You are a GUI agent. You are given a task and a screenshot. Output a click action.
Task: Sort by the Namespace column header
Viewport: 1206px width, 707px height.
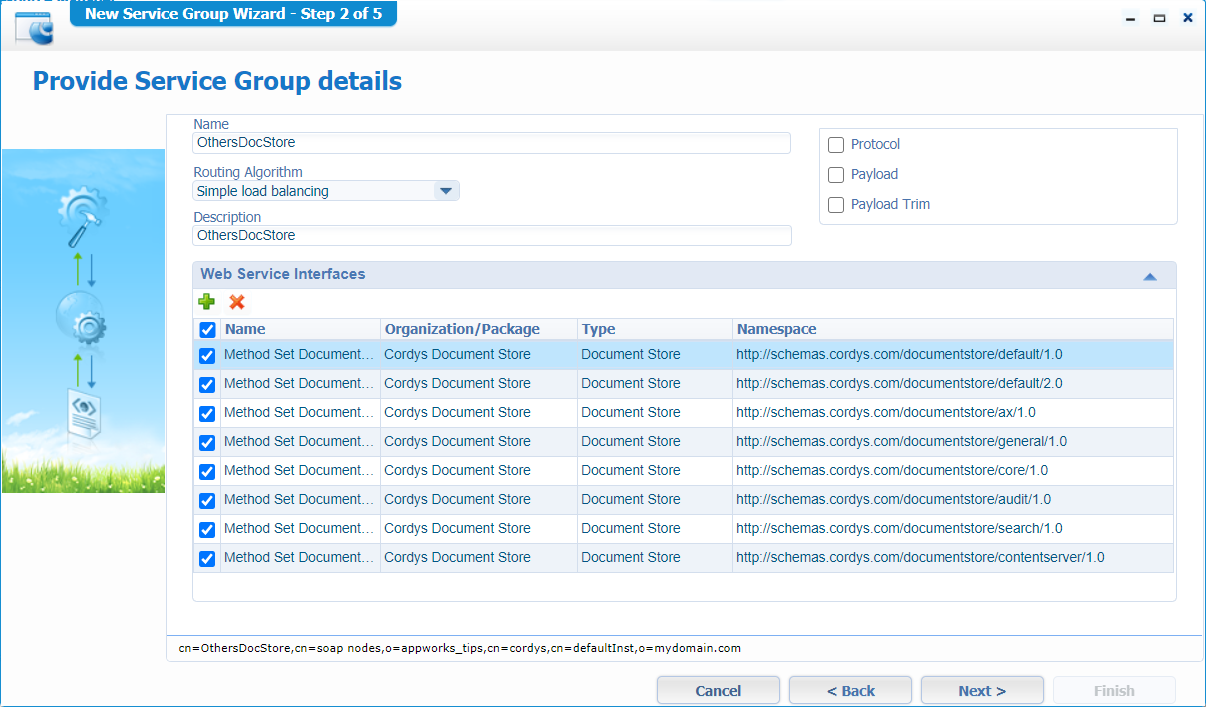pos(776,329)
